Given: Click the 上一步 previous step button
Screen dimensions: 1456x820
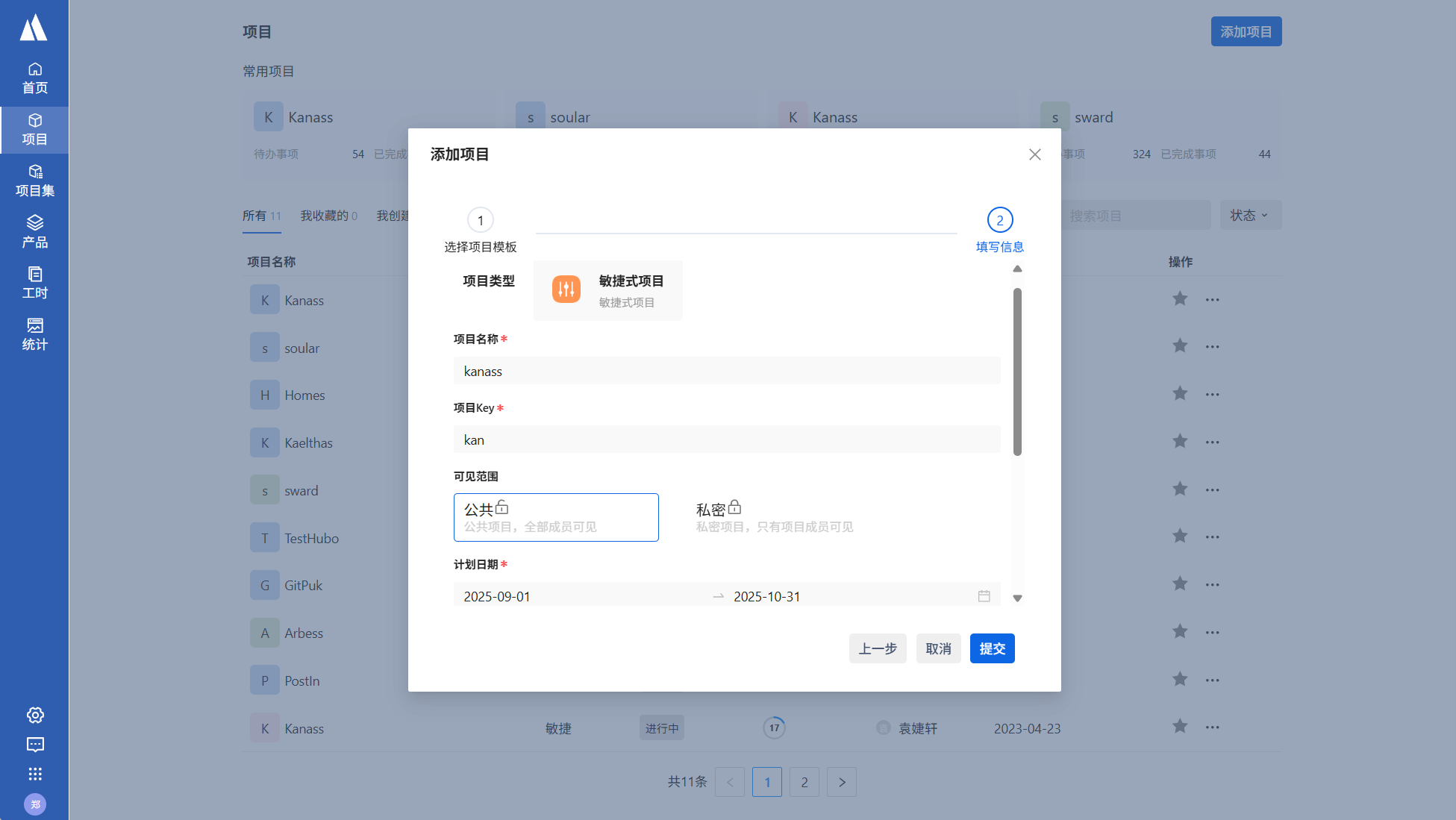Looking at the screenshot, I should click(877, 648).
